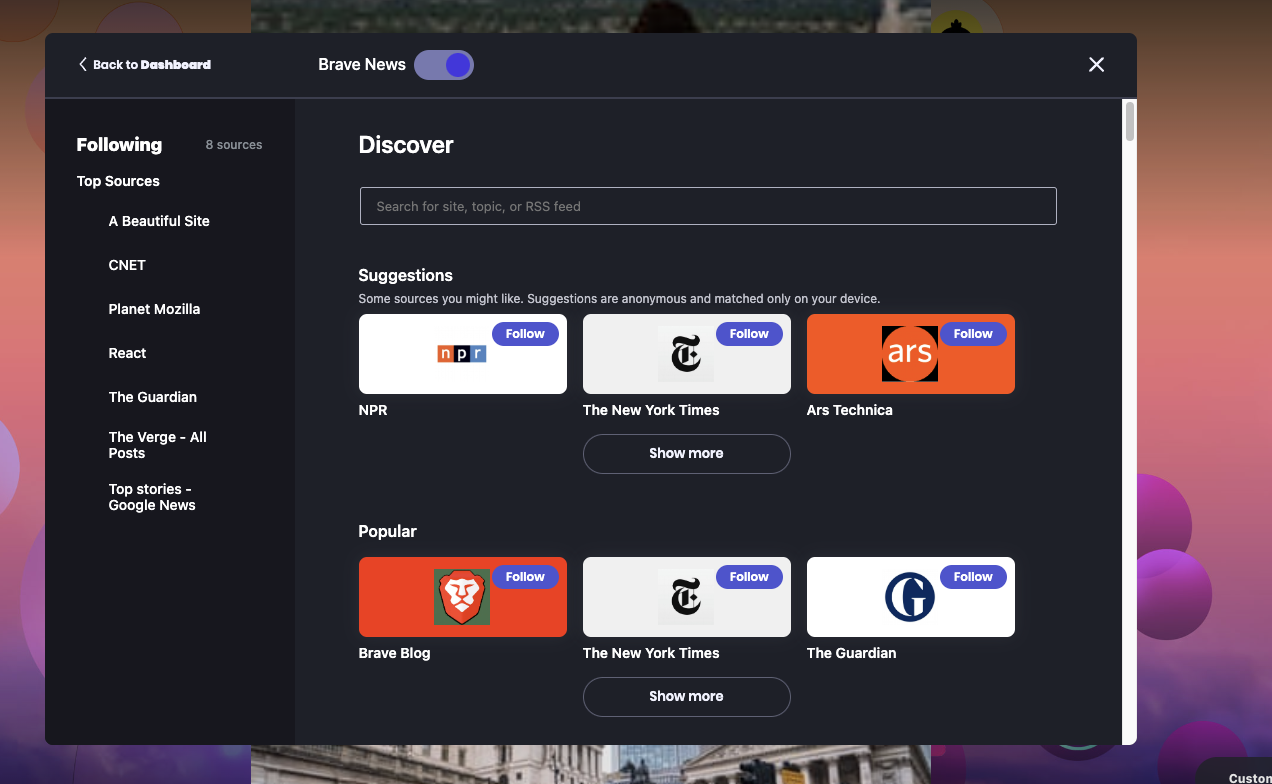Click the New York Times logo under Suggestions
The height and width of the screenshot is (784, 1272).
tap(686, 354)
